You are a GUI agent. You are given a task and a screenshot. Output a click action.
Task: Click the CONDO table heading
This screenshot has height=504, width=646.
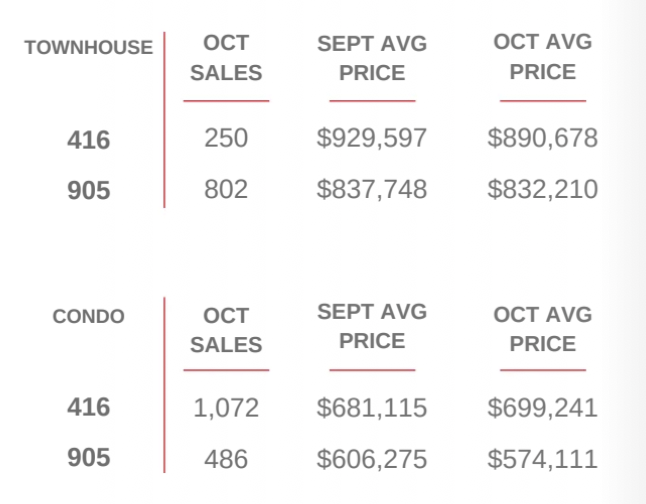(89, 317)
